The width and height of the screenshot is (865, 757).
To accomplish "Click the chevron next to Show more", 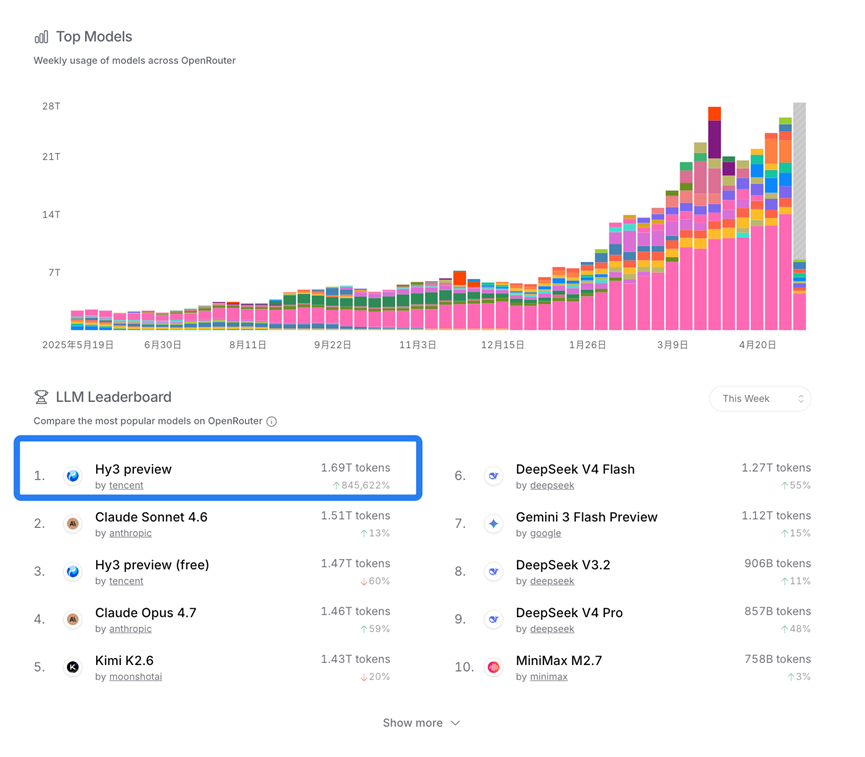I will pos(455,723).
